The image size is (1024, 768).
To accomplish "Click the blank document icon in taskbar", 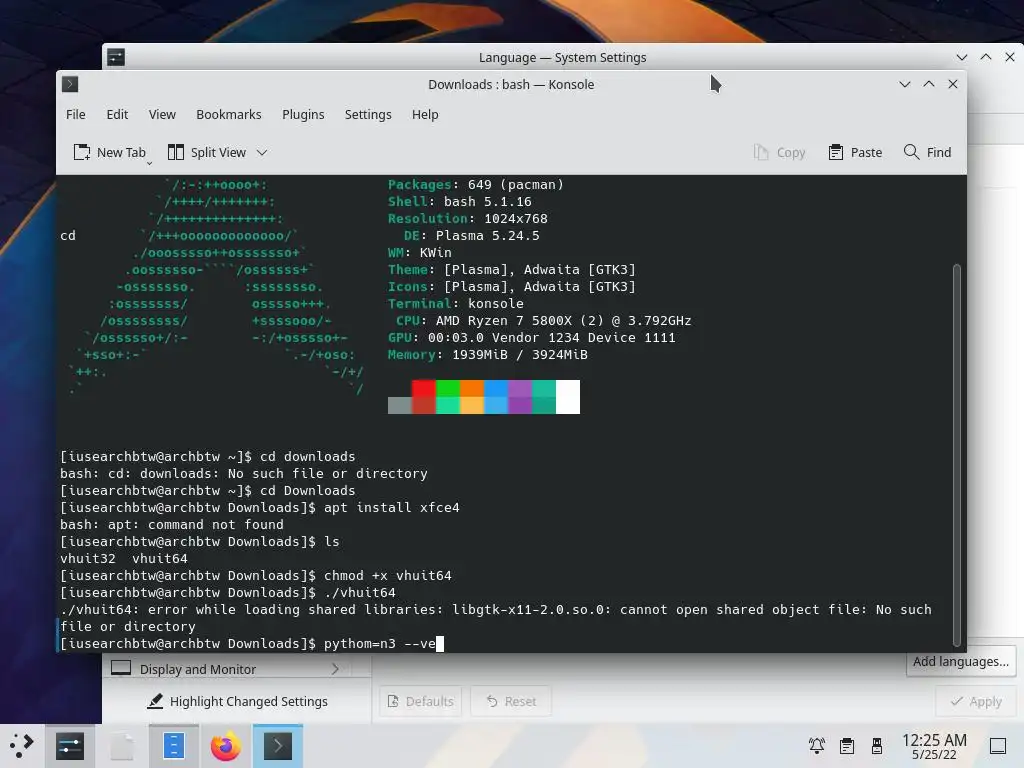I will click(x=121, y=746).
